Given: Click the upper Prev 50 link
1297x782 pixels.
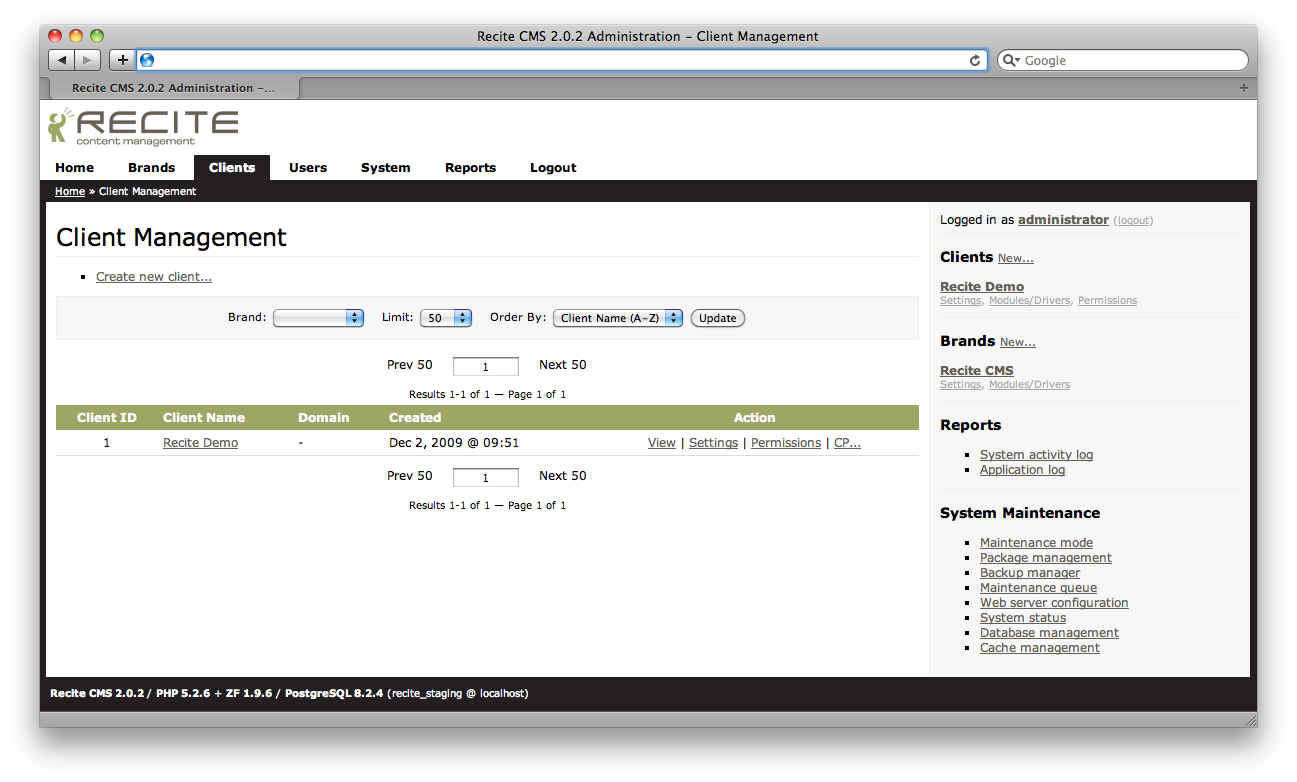Looking at the screenshot, I should pyautogui.click(x=410, y=365).
